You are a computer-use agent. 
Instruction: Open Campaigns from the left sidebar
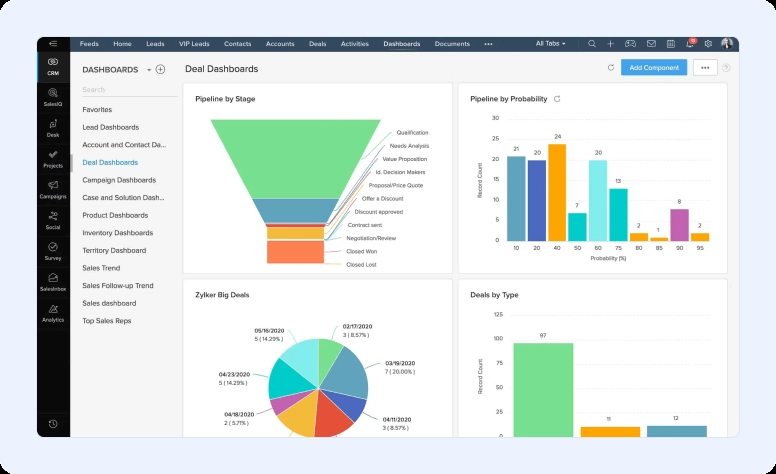tap(52, 189)
